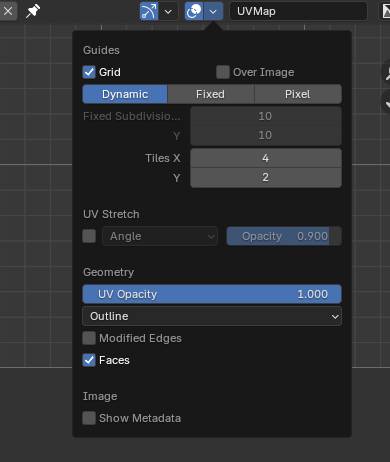
Task: Open the overlays dropdown arrow
Action: tap(213, 11)
